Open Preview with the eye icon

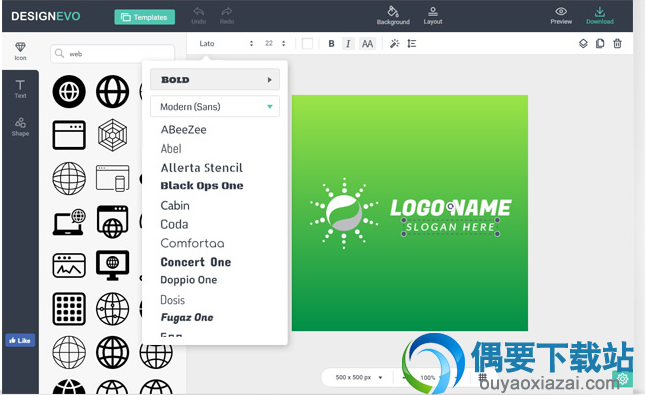pyautogui.click(x=561, y=16)
